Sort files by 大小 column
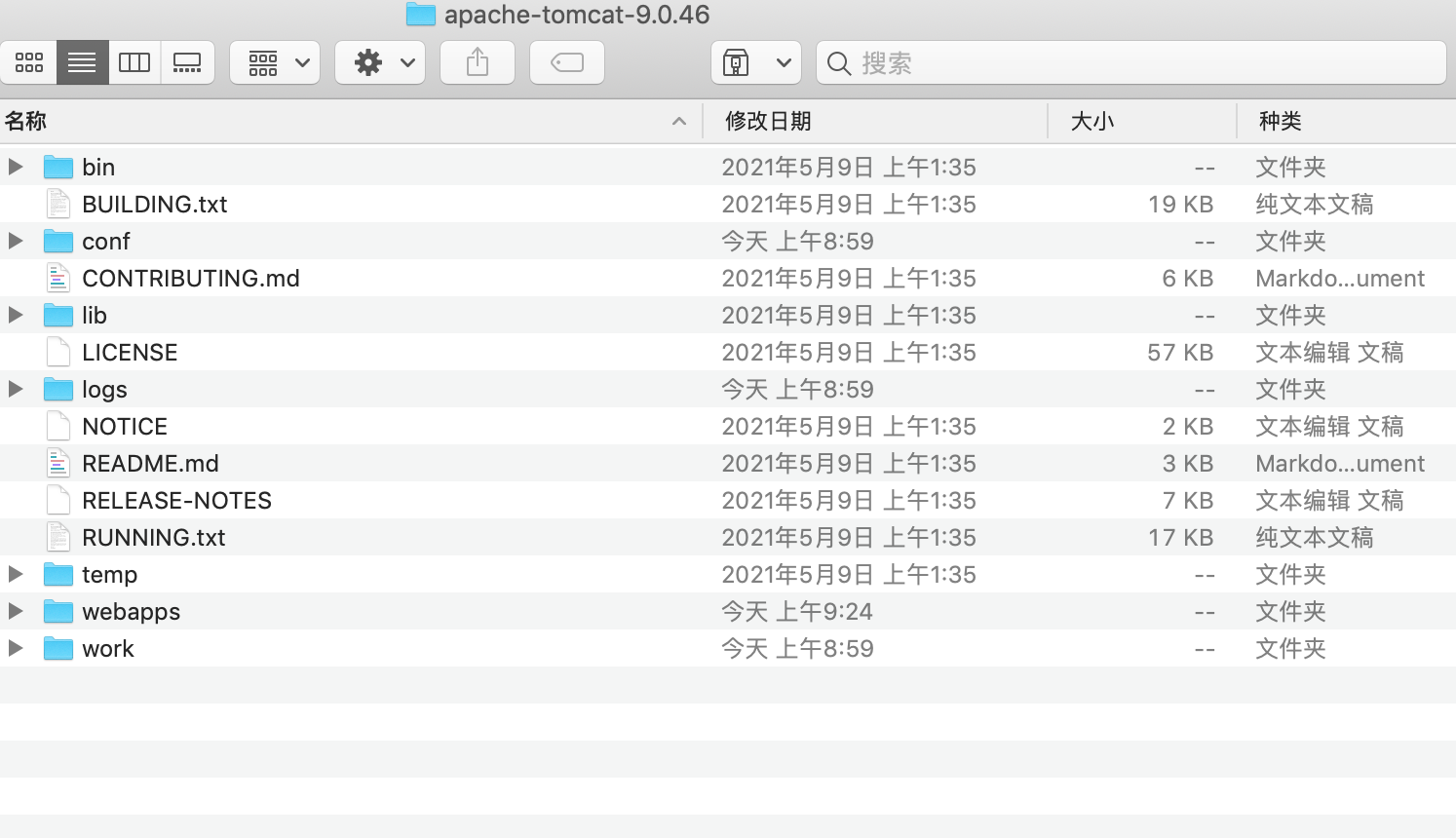 tap(1092, 121)
